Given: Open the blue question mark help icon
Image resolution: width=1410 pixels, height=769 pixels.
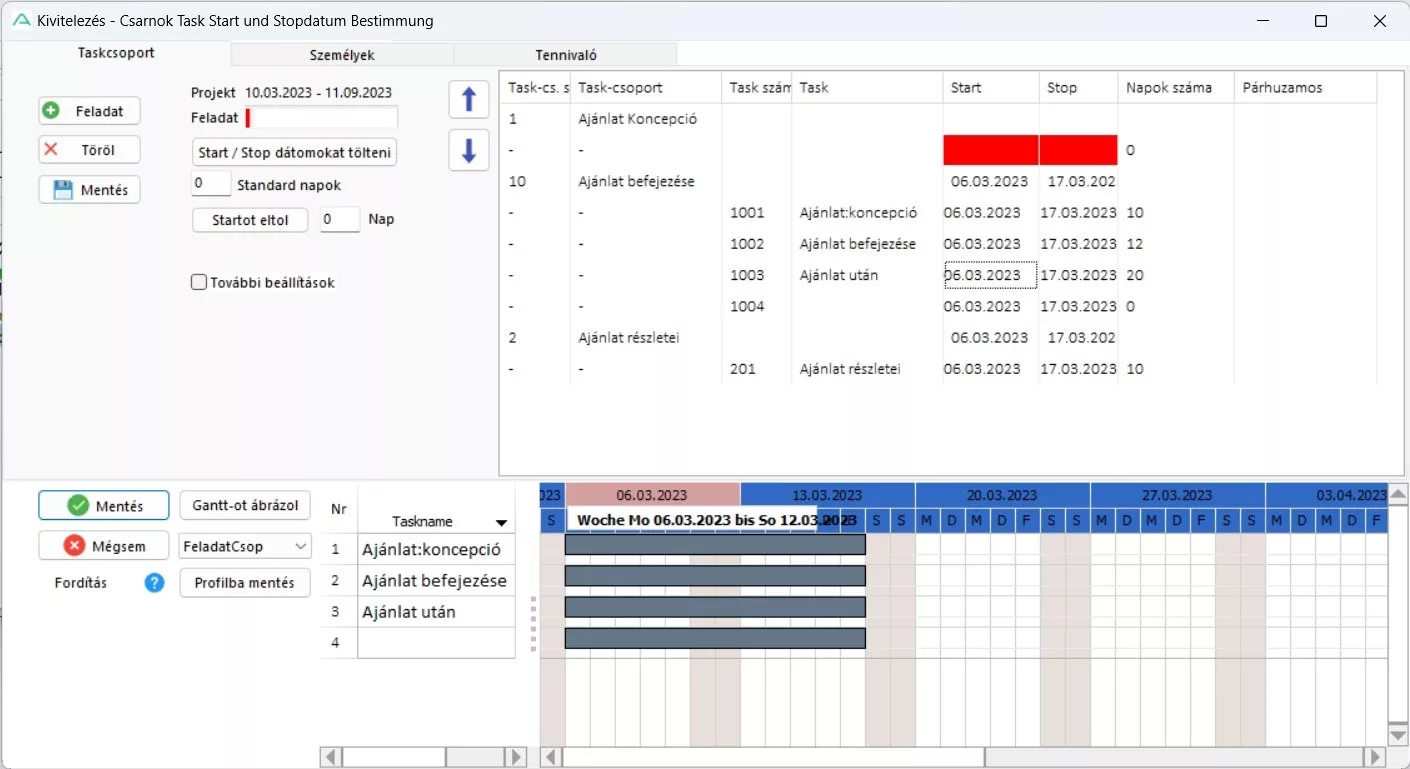Looking at the screenshot, I should 154,583.
